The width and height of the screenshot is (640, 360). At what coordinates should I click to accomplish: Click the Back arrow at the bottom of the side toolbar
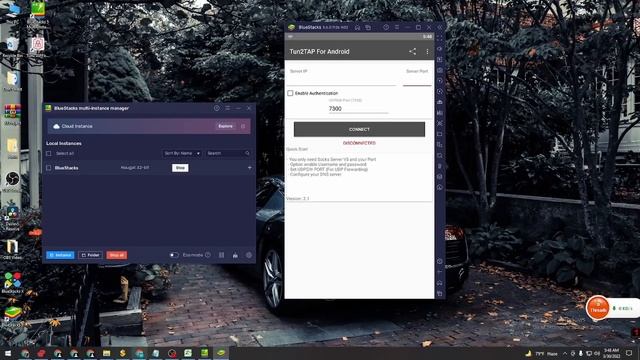(x=440, y=272)
